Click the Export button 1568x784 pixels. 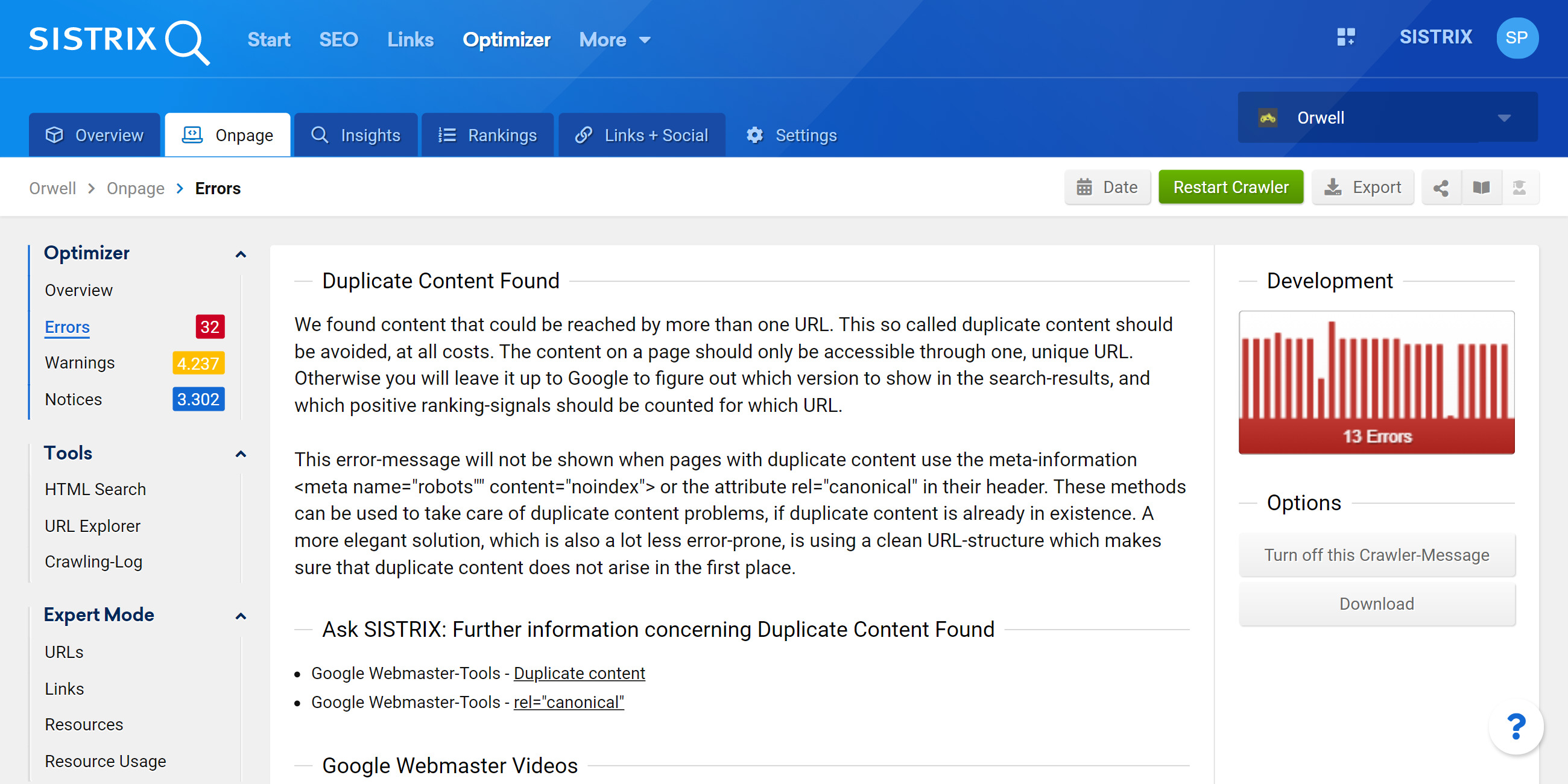(1362, 188)
